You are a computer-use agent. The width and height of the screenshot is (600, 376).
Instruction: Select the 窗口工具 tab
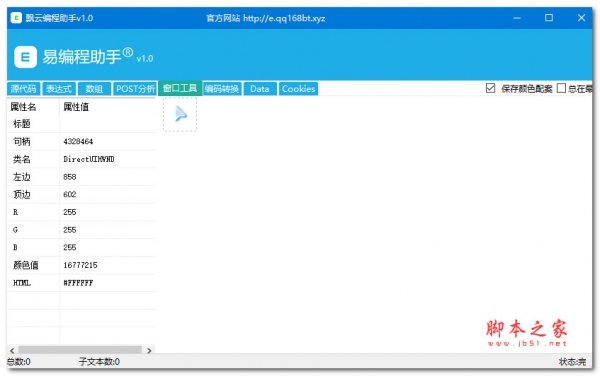coord(180,88)
